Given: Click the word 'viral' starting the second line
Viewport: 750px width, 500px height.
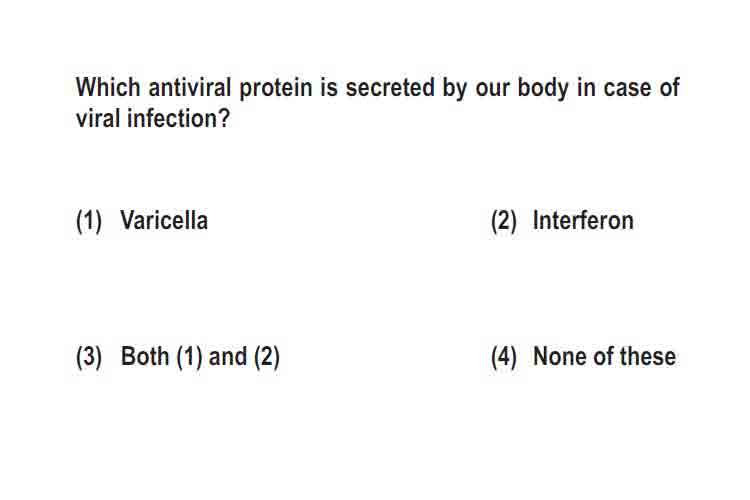Looking at the screenshot, I should click(x=98, y=118).
